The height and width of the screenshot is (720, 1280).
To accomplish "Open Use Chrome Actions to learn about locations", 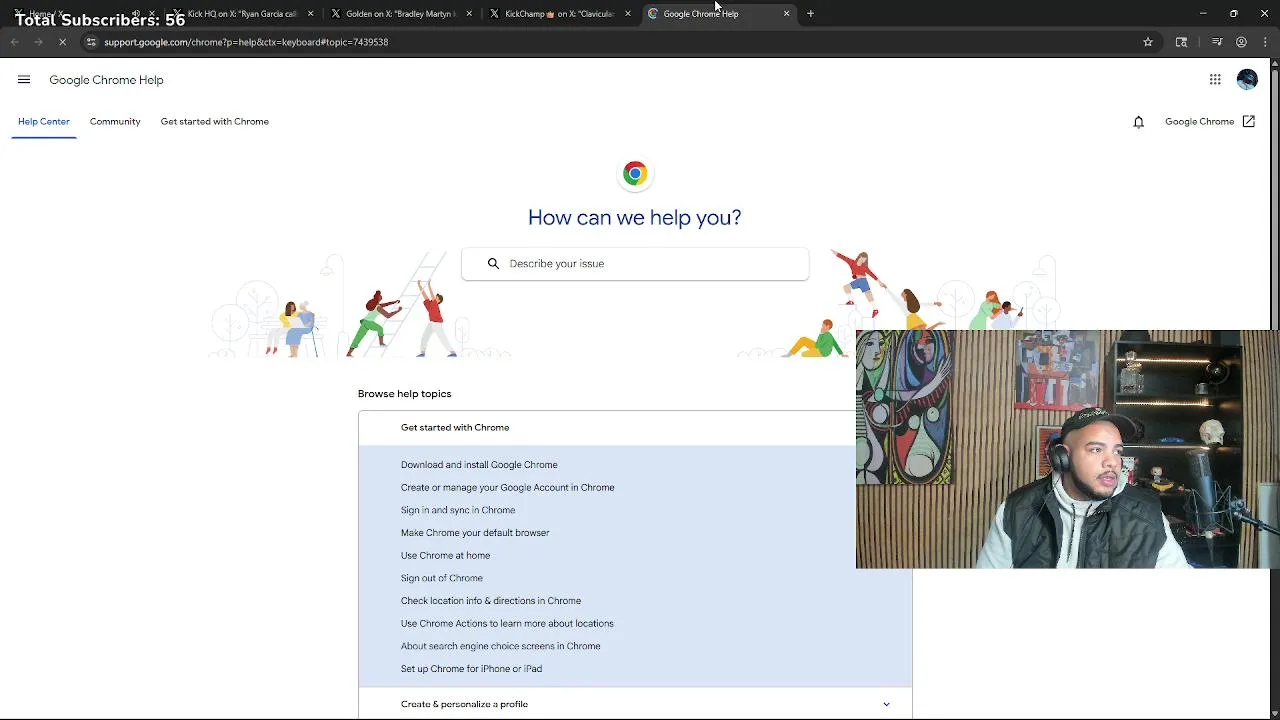I will point(507,624).
